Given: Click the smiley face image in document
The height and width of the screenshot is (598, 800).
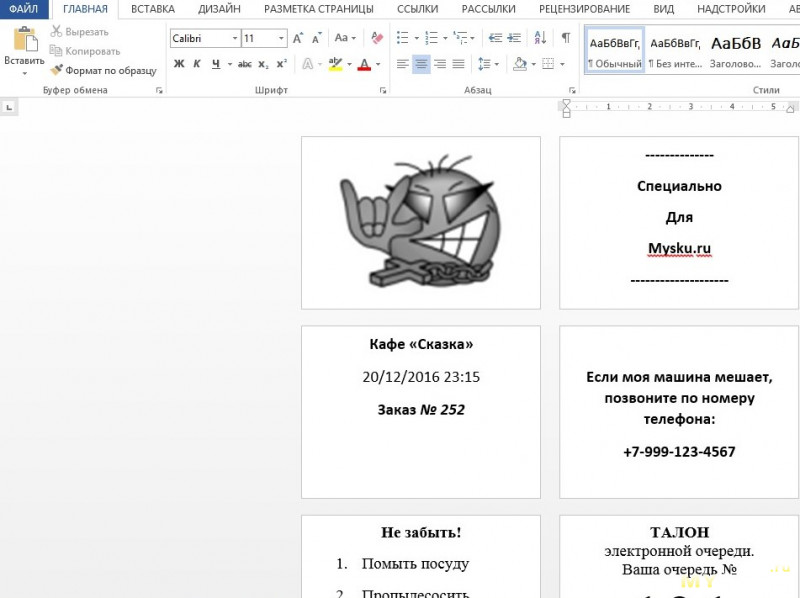Looking at the screenshot, I should click(x=420, y=221).
